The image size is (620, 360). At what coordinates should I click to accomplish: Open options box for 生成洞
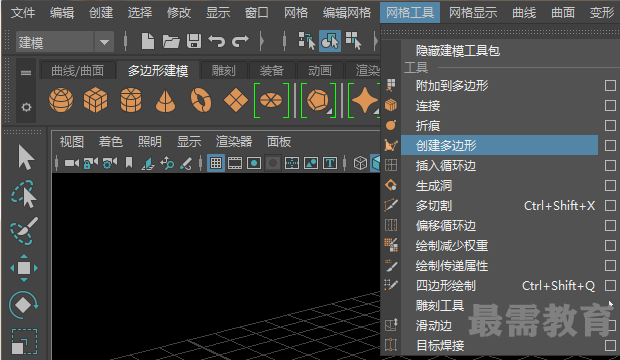click(x=610, y=185)
